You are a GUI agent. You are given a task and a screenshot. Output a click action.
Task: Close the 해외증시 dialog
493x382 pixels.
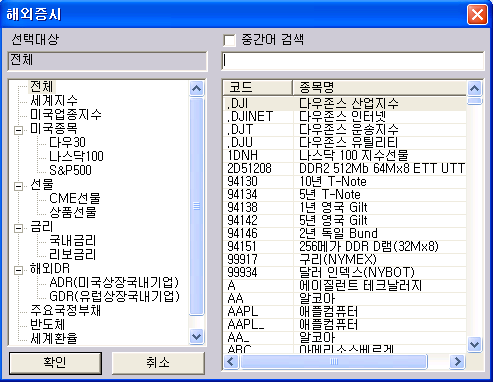coord(477,15)
